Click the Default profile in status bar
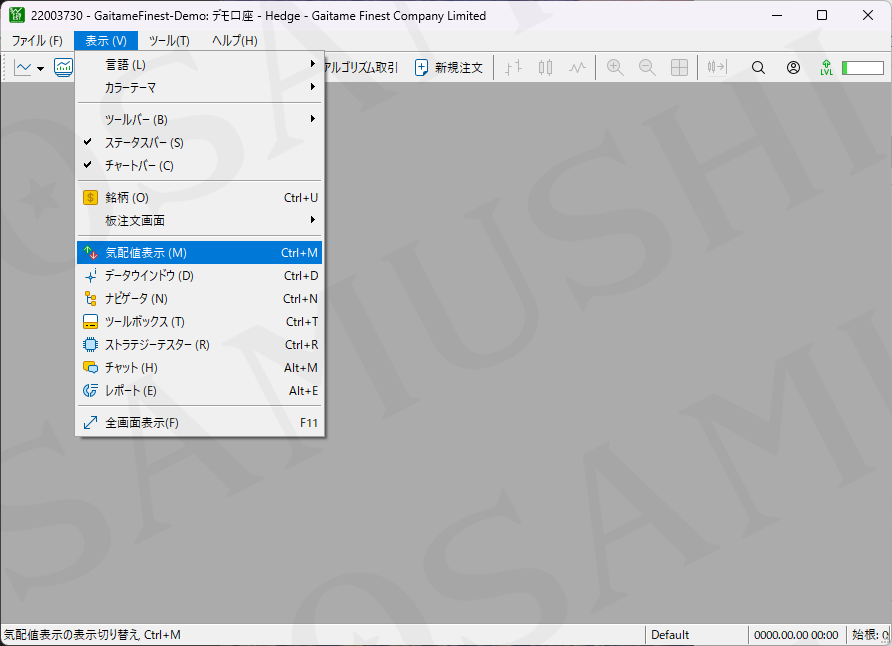The image size is (892, 646). pyautogui.click(x=670, y=635)
